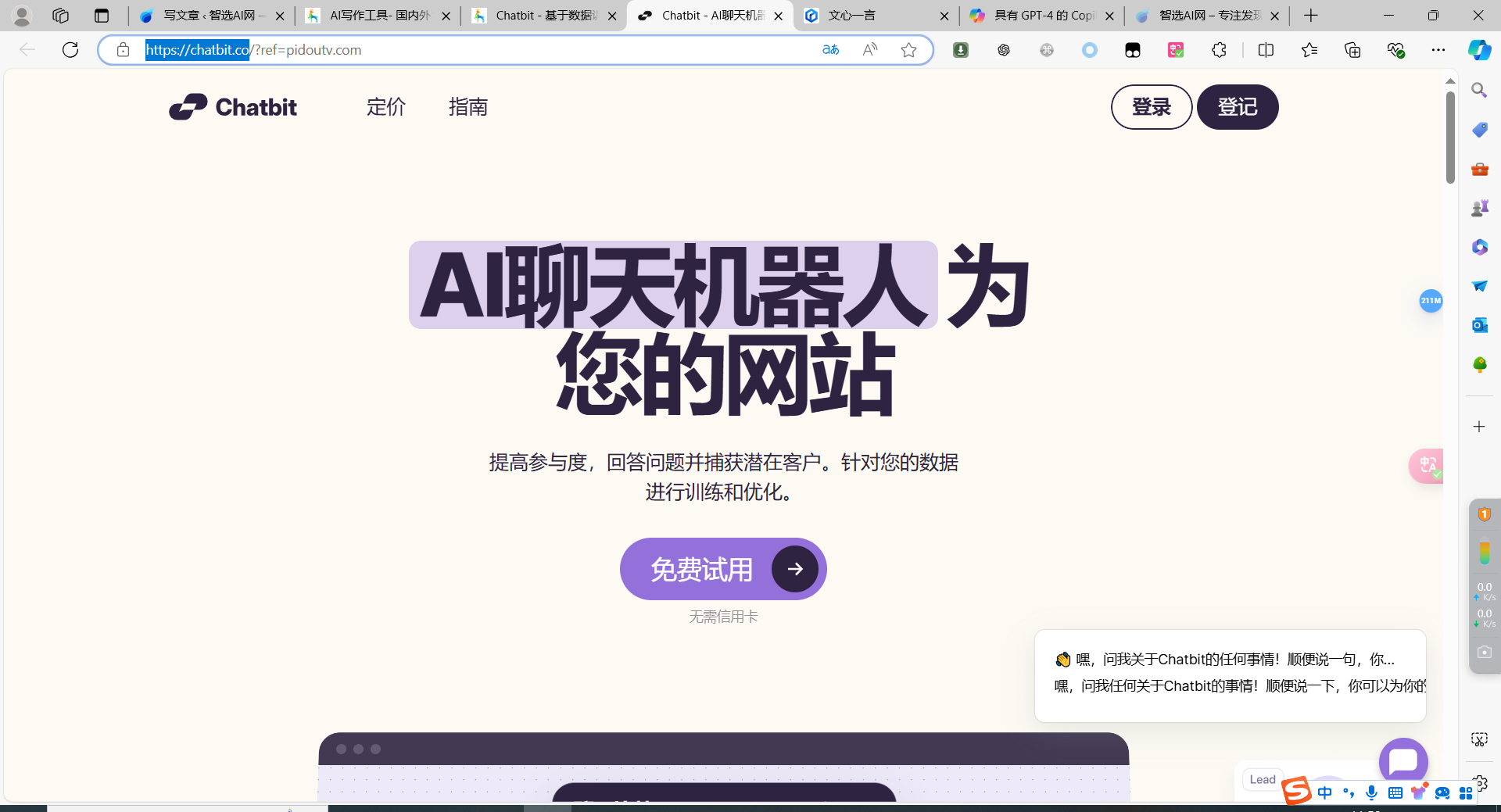Select 定价 in the navigation menu
Image resolution: width=1501 pixels, height=812 pixels.
(385, 107)
